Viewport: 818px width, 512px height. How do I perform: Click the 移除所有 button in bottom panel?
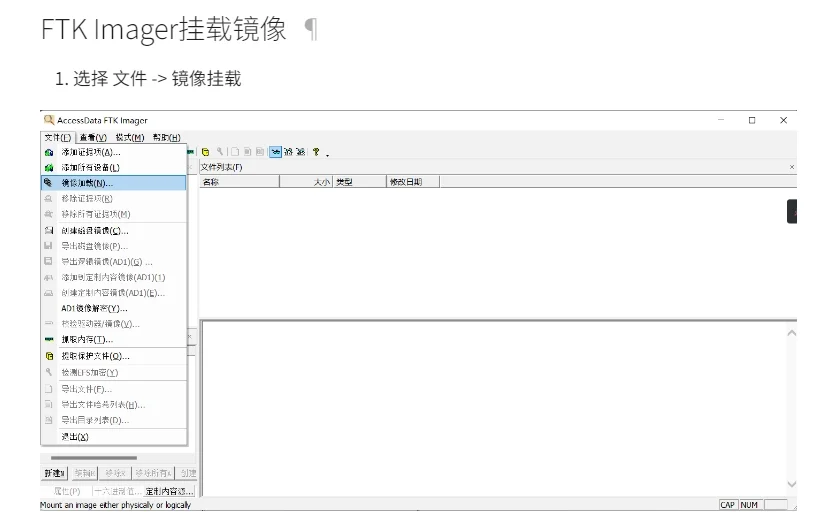point(153,473)
